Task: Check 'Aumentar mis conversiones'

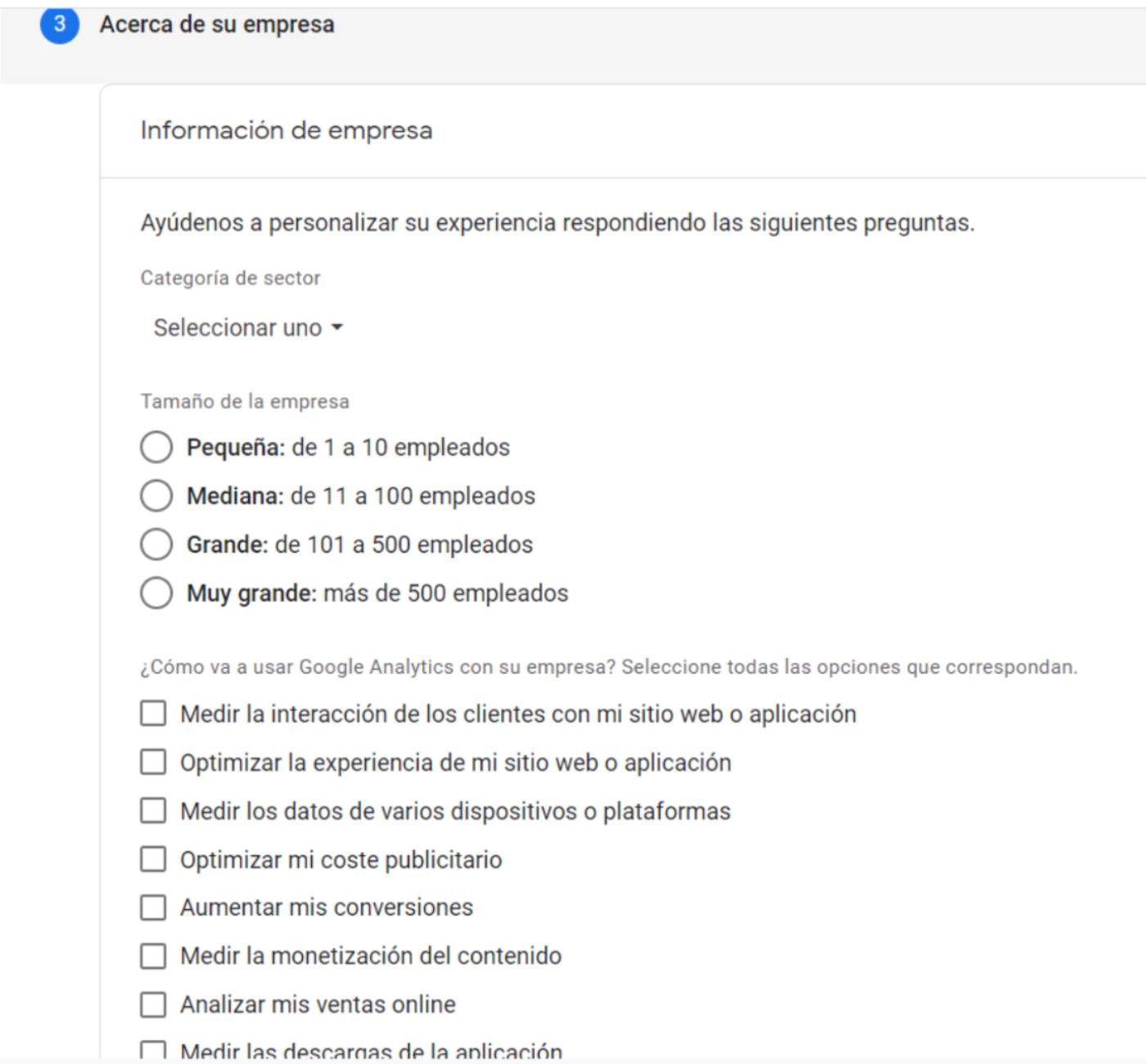Action: (x=153, y=907)
